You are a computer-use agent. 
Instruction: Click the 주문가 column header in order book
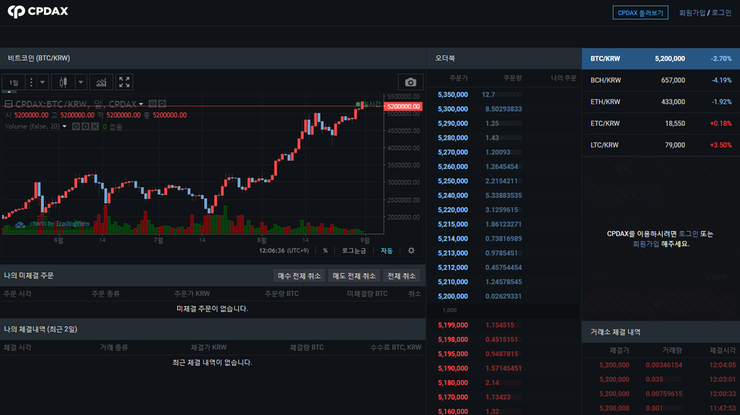[x=458, y=78]
